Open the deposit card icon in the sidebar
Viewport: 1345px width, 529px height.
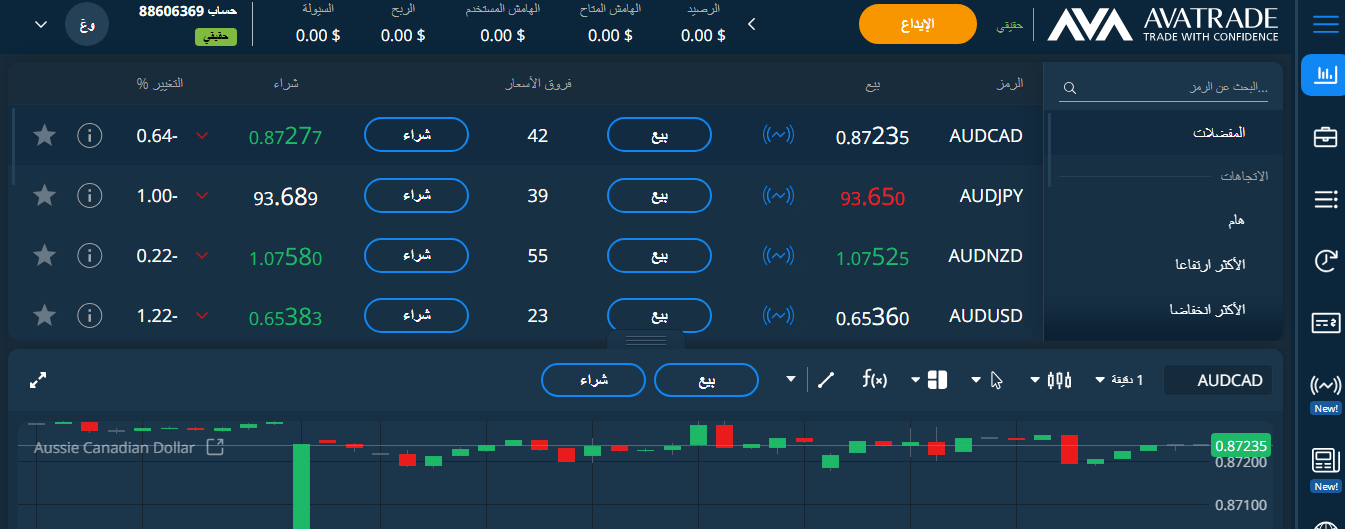pyautogui.click(x=1326, y=322)
